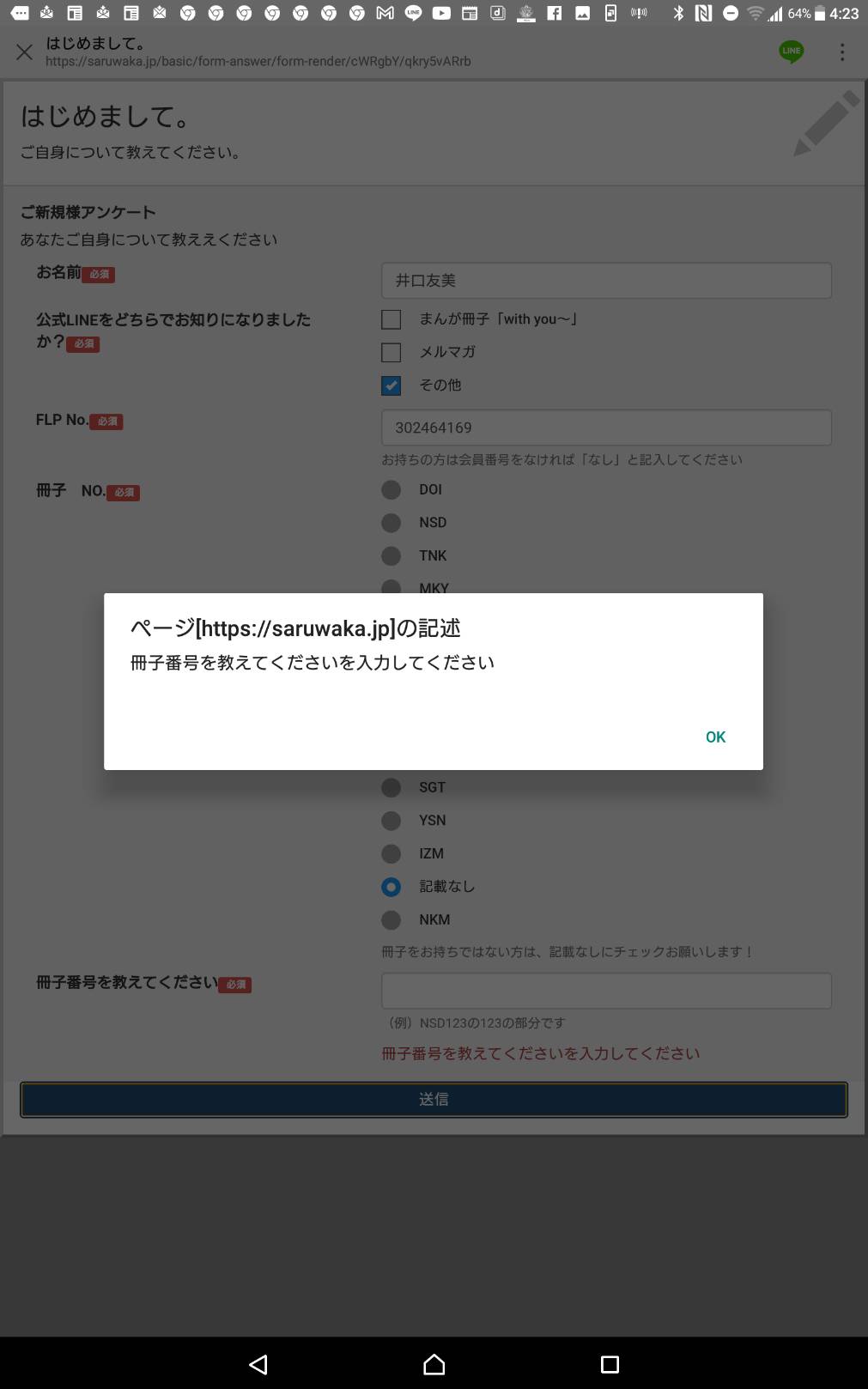Choose the 記載なし radio button
Screen dimensions: 868x1389
[x=391, y=887]
